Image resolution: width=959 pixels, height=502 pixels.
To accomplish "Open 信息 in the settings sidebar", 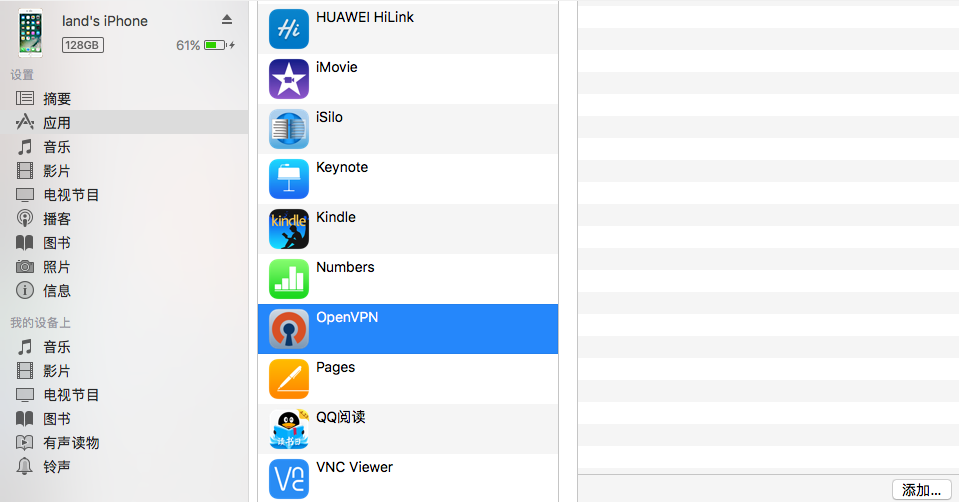I will tap(57, 291).
